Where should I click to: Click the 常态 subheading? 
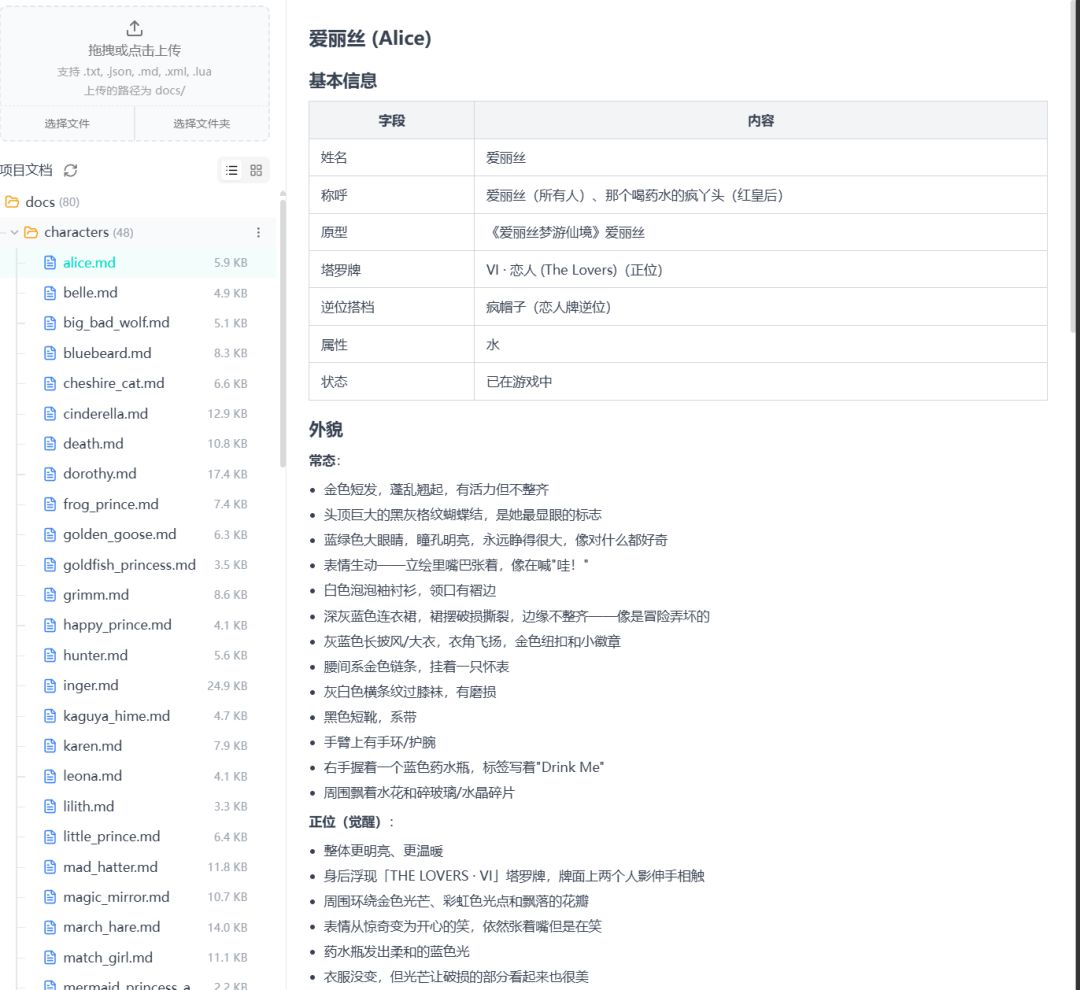pos(324,460)
